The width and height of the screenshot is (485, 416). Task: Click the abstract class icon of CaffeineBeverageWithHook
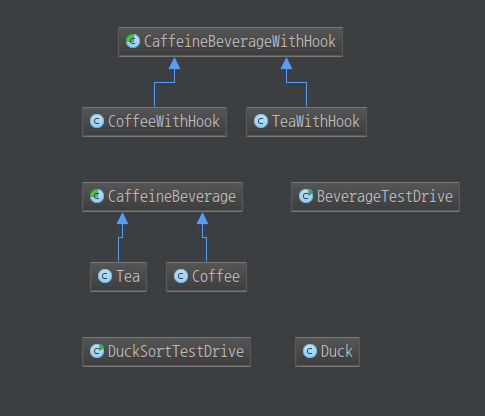[x=133, y=41]
